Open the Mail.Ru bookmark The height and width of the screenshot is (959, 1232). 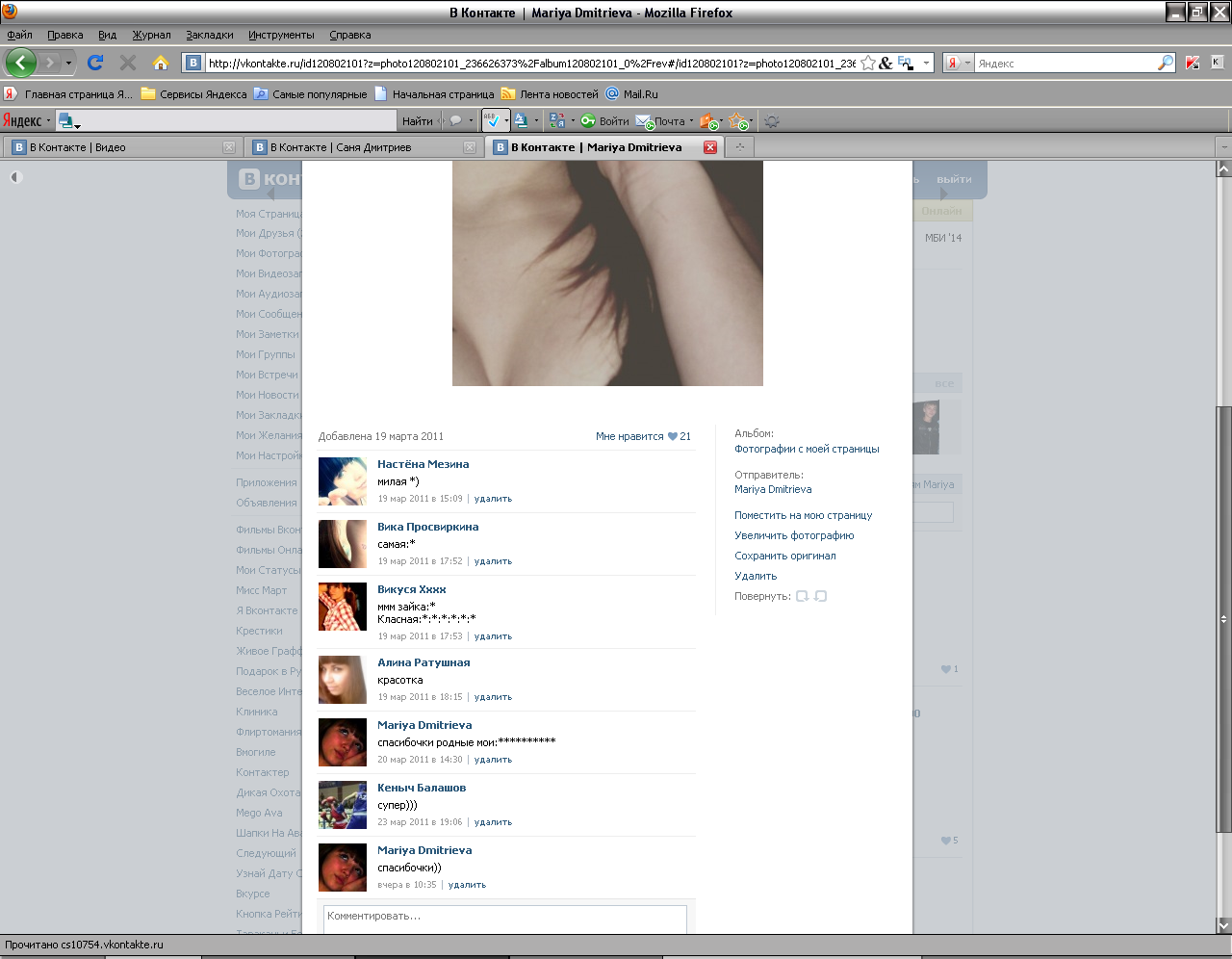click(631, 94)
